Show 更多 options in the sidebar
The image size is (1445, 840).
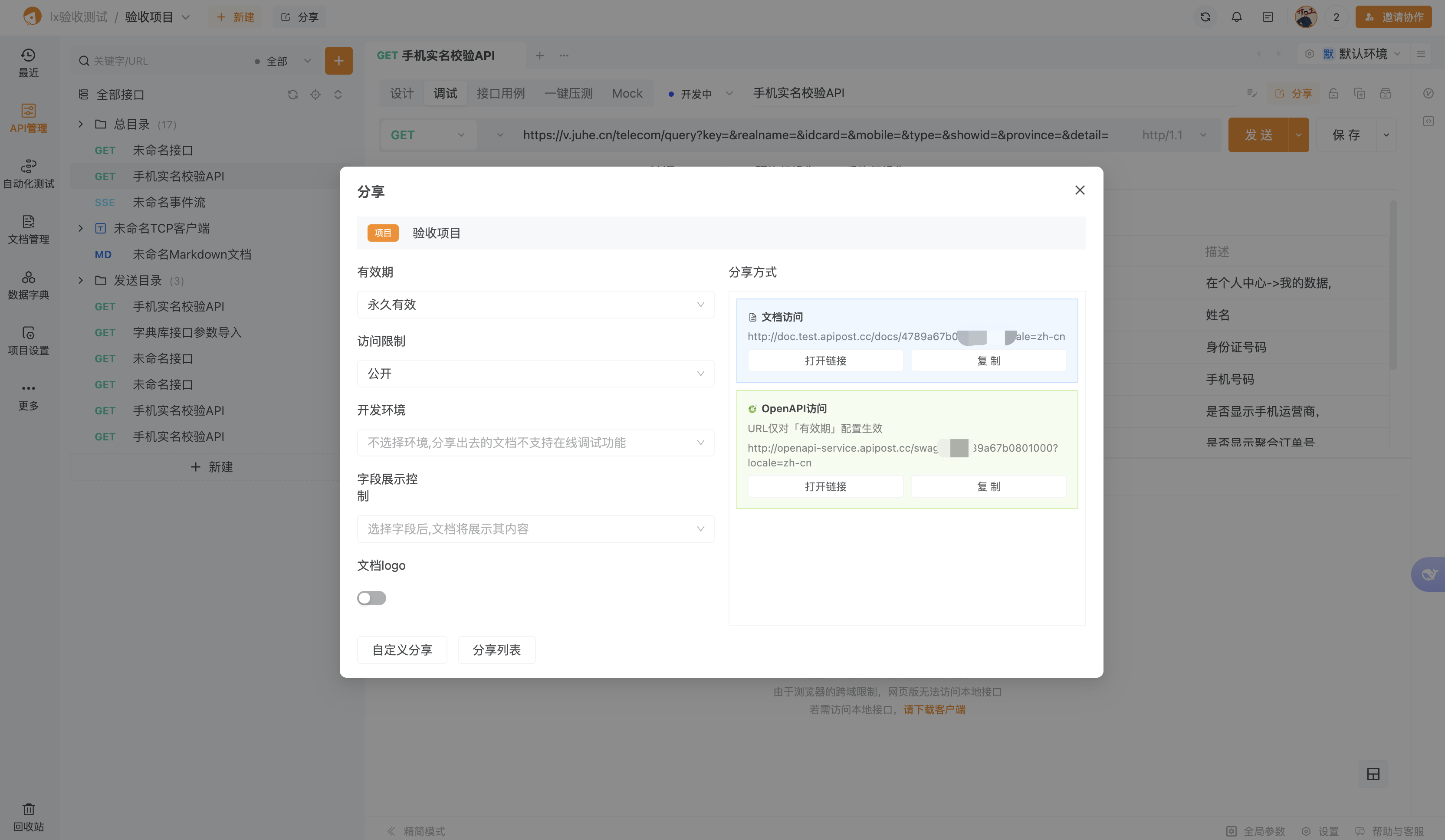[28, 396]
